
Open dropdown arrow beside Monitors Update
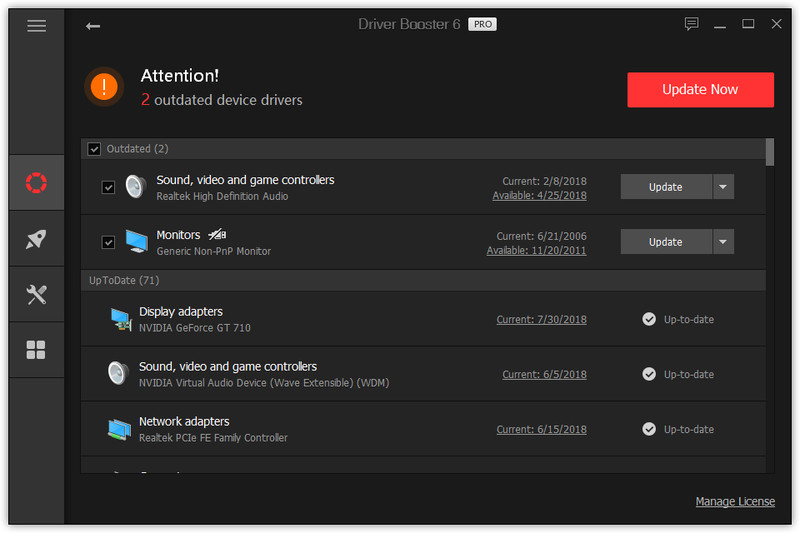point(723,242)
